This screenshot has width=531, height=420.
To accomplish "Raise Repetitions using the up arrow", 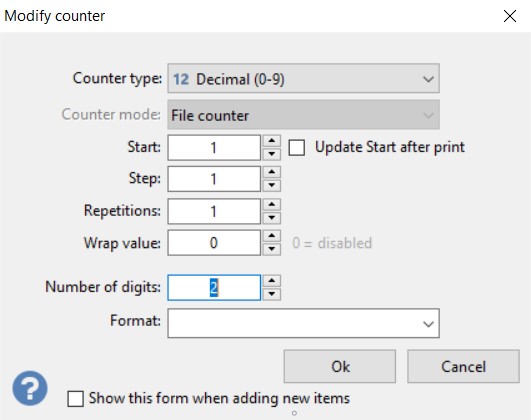I will 272,205.
